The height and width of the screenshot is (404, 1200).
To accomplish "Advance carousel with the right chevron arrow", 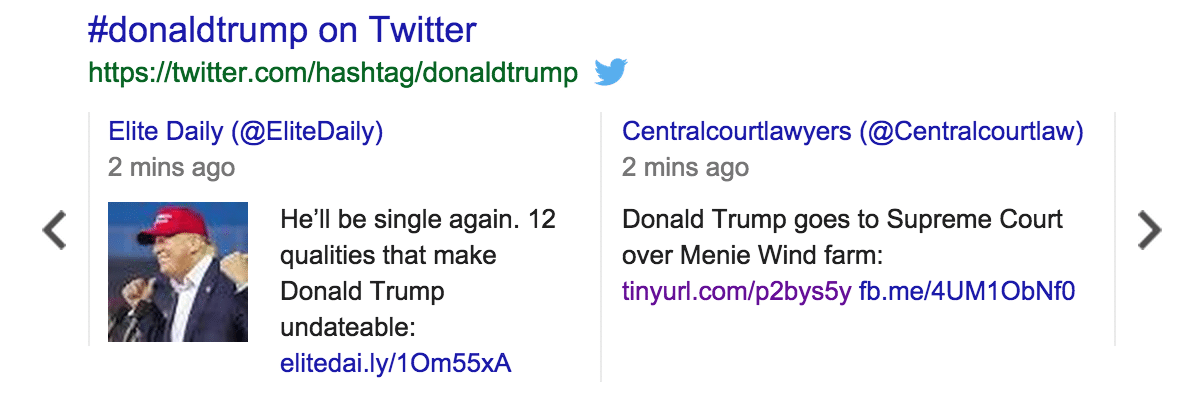I will [1150, 230].
